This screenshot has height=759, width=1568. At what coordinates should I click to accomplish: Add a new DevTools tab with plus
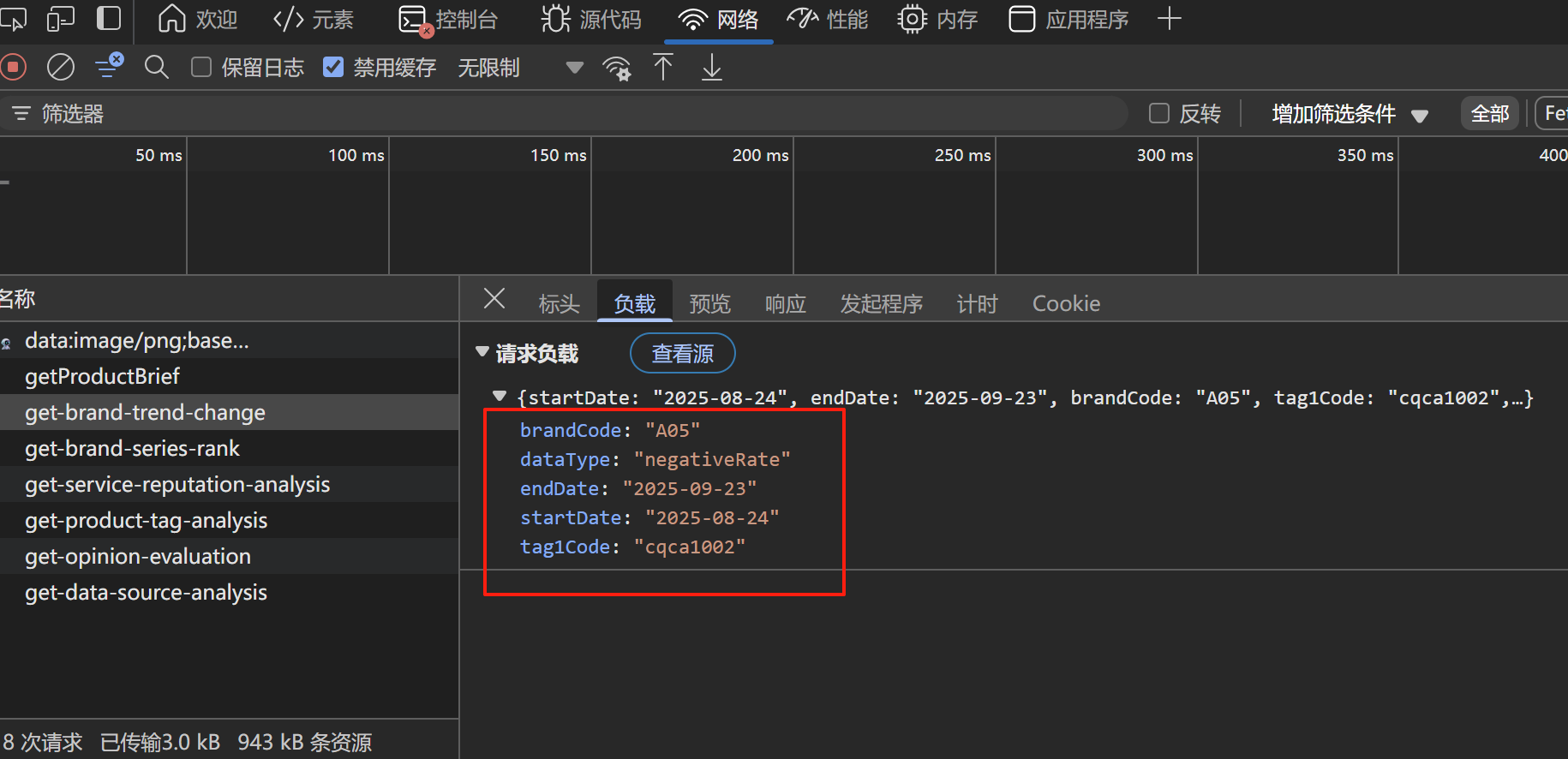click(x=1169, y=19)
